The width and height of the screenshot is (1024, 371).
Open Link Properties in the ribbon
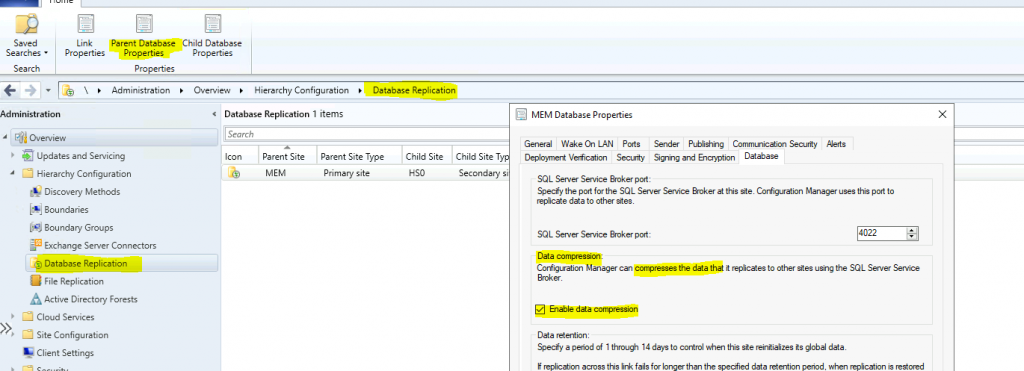85,35
